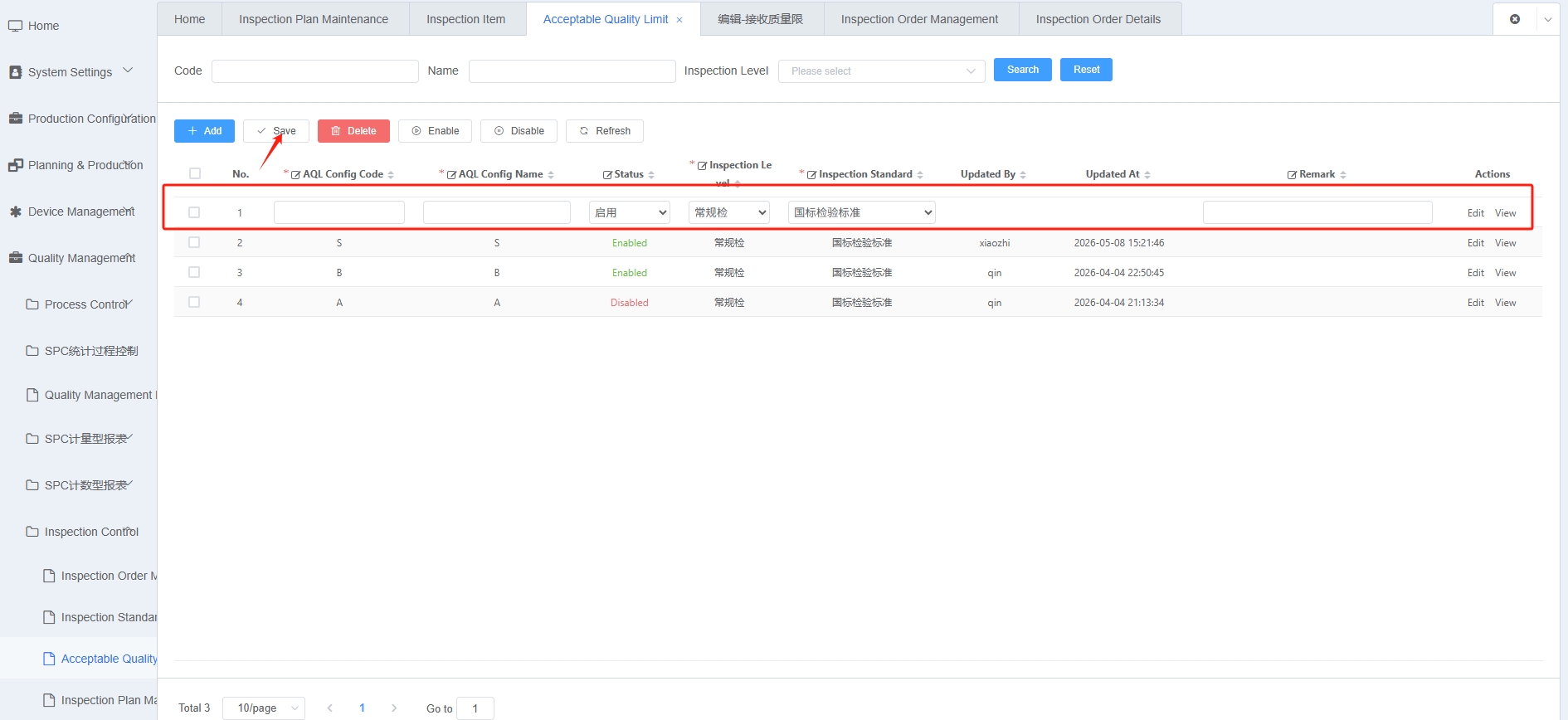Viewport: 1568px width, 720px height.
Task: Click edit icon beside AQL Config Code header
Action: 295,175
